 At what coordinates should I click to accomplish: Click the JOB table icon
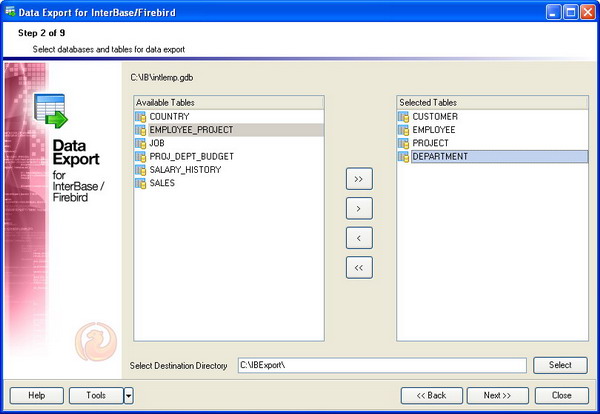(x=140, y=143)
